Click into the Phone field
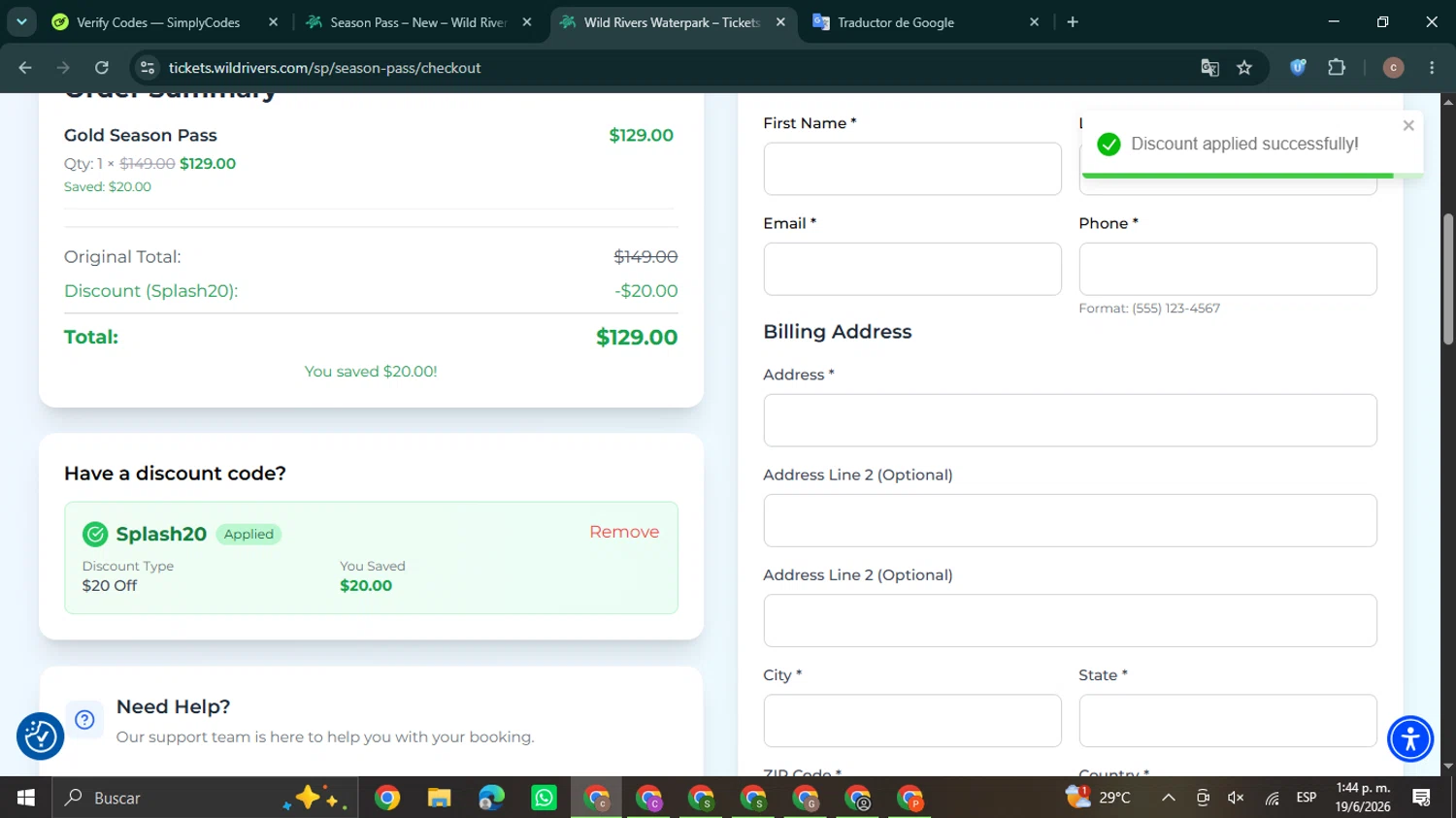1456x818 pixels. [1228, 269]
